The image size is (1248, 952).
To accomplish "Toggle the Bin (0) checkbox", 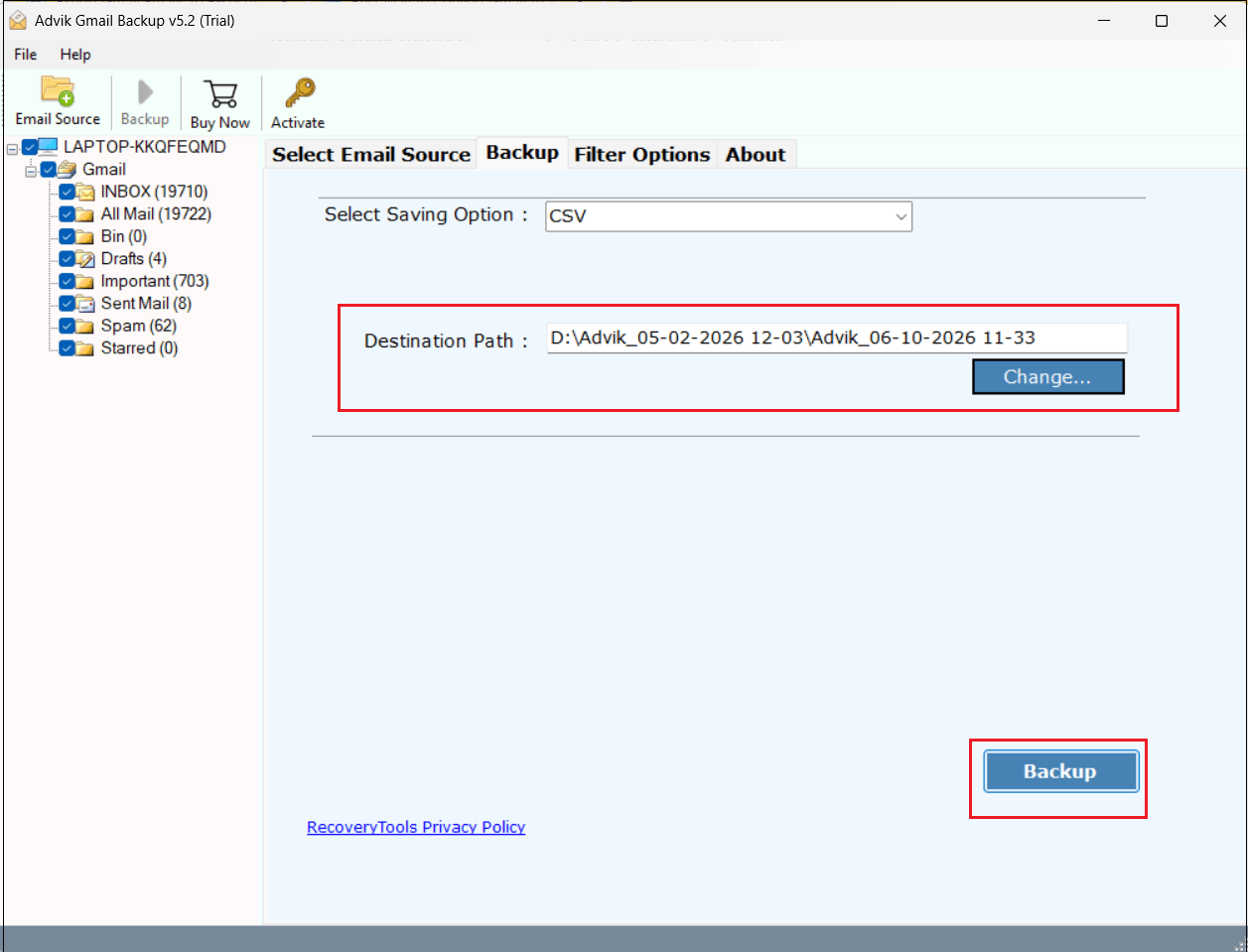I will [67, 236].
